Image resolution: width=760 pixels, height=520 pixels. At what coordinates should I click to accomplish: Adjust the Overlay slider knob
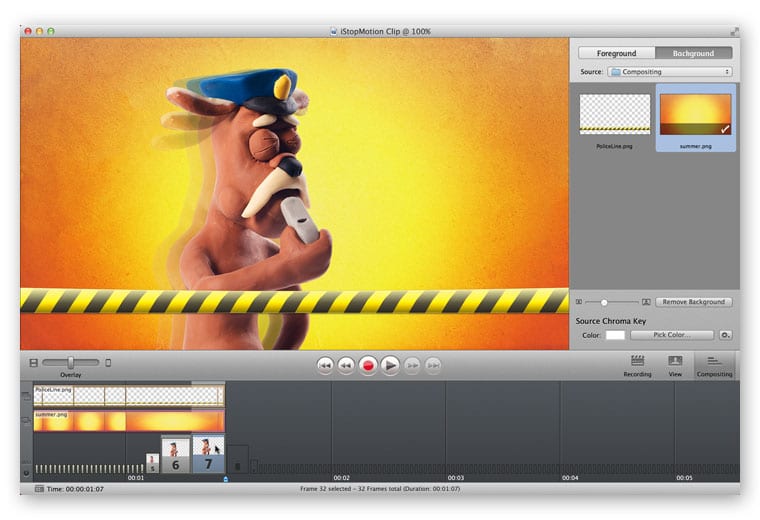tap(71, 362)
